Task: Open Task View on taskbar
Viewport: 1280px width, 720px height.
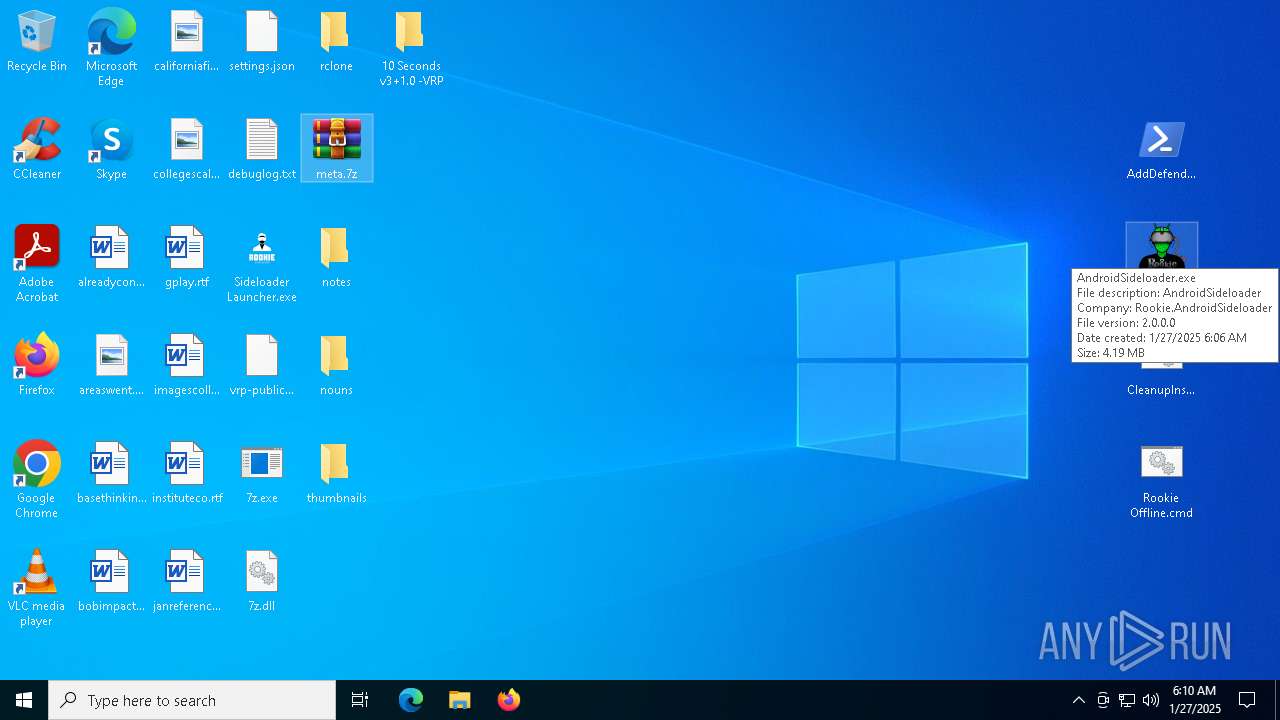Action: pyautogui.click(x=360, y=700)
